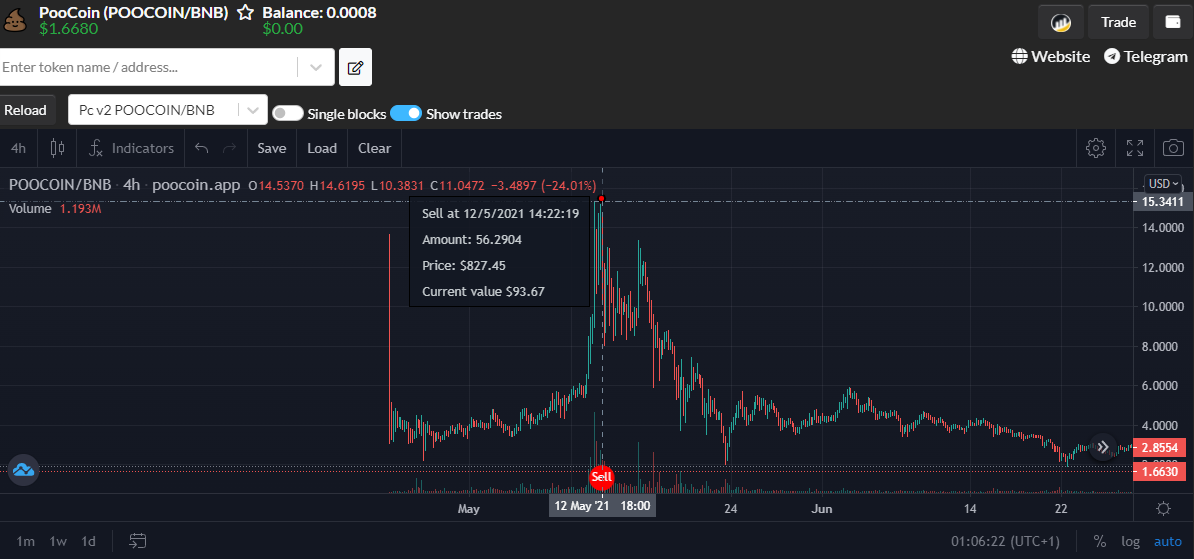
Task: Toggle auto scale mode
Action: (x=1168, y=542)
